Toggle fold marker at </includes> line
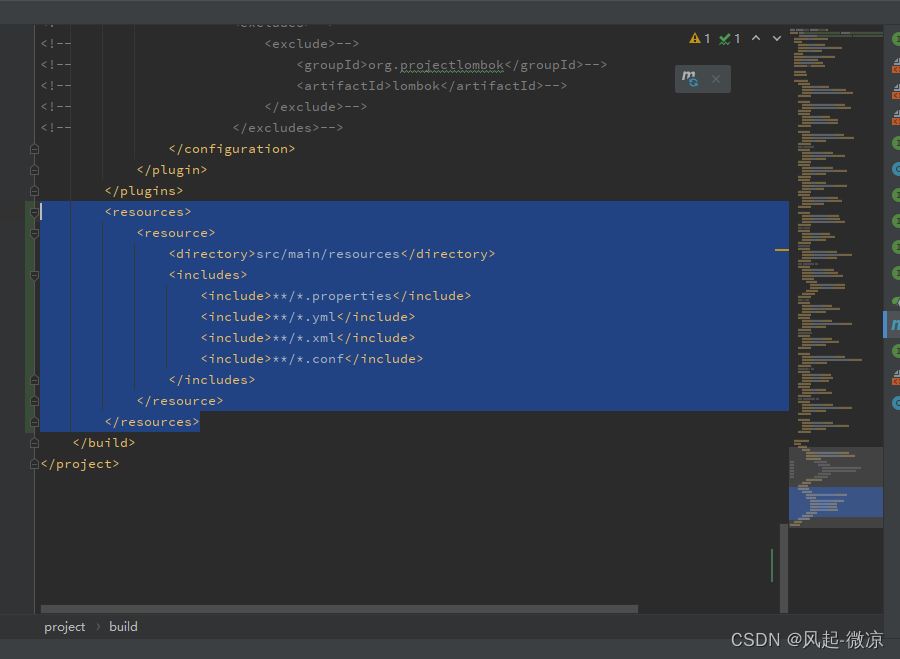 34,380
